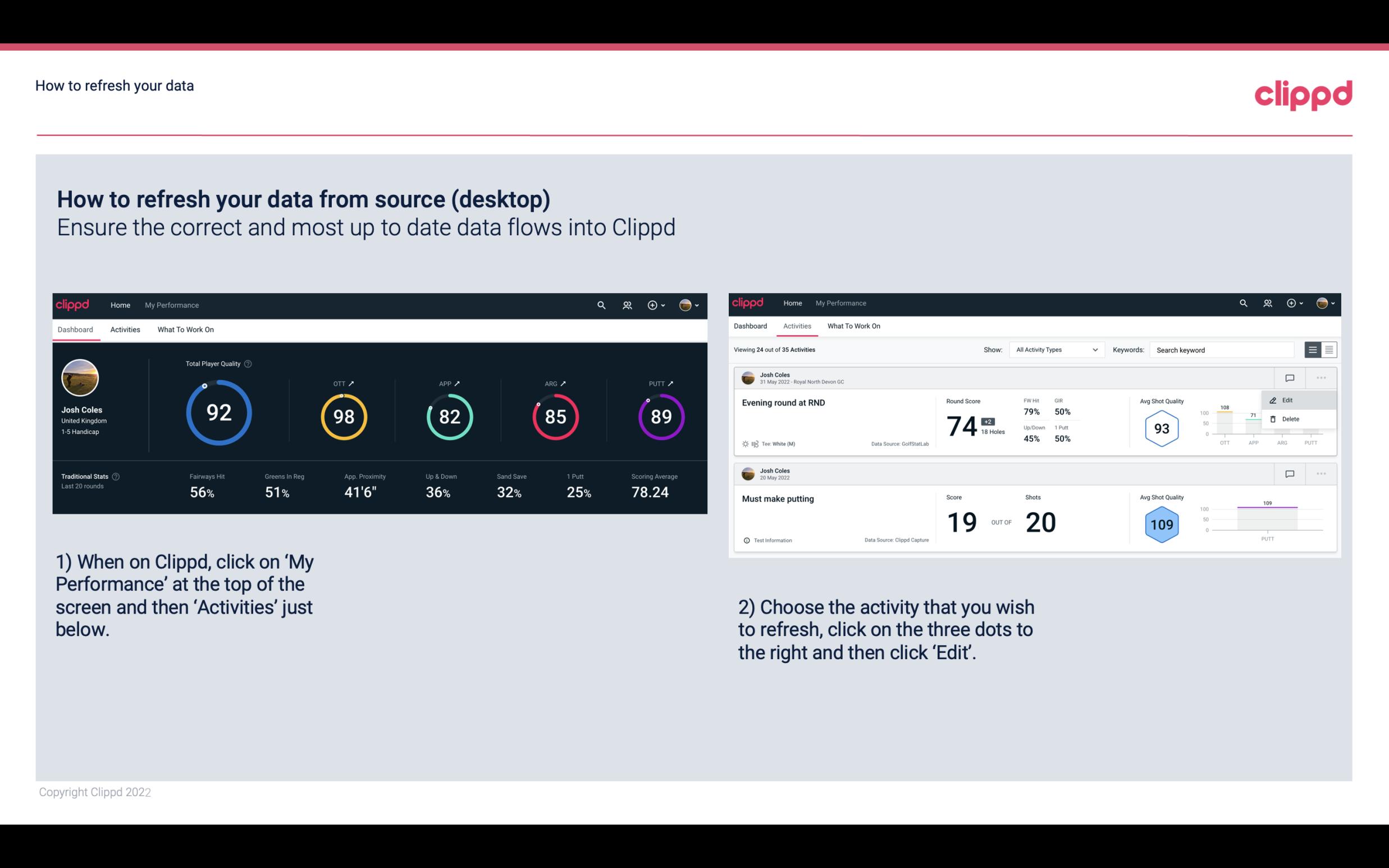Click Delete option in three dots menu
The height and width of the screenshot is (868, 1389).
click(x=1291, y=418)
